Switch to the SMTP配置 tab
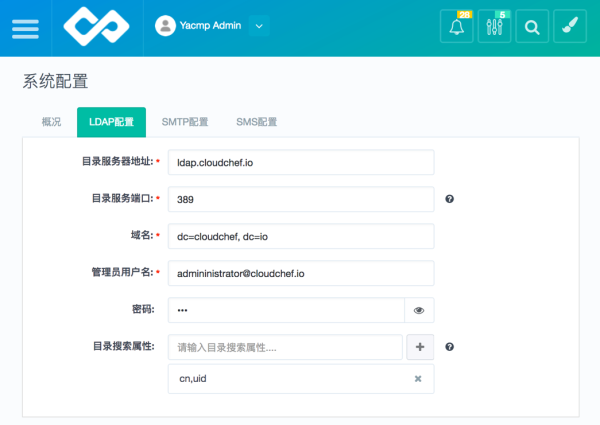The image size is (600, 425). [x=185, y=122]
